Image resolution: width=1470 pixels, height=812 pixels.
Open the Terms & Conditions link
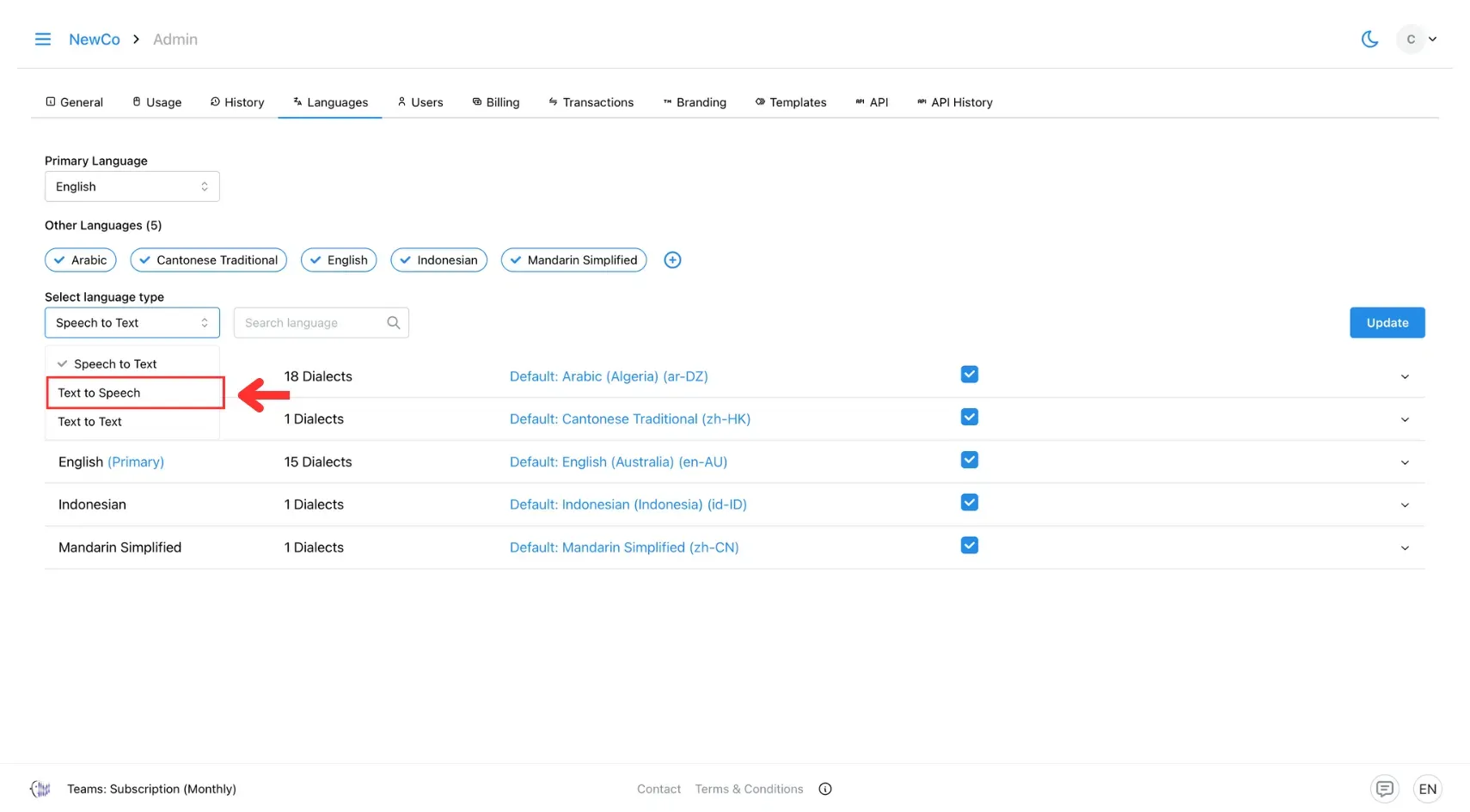click(749, 789)
